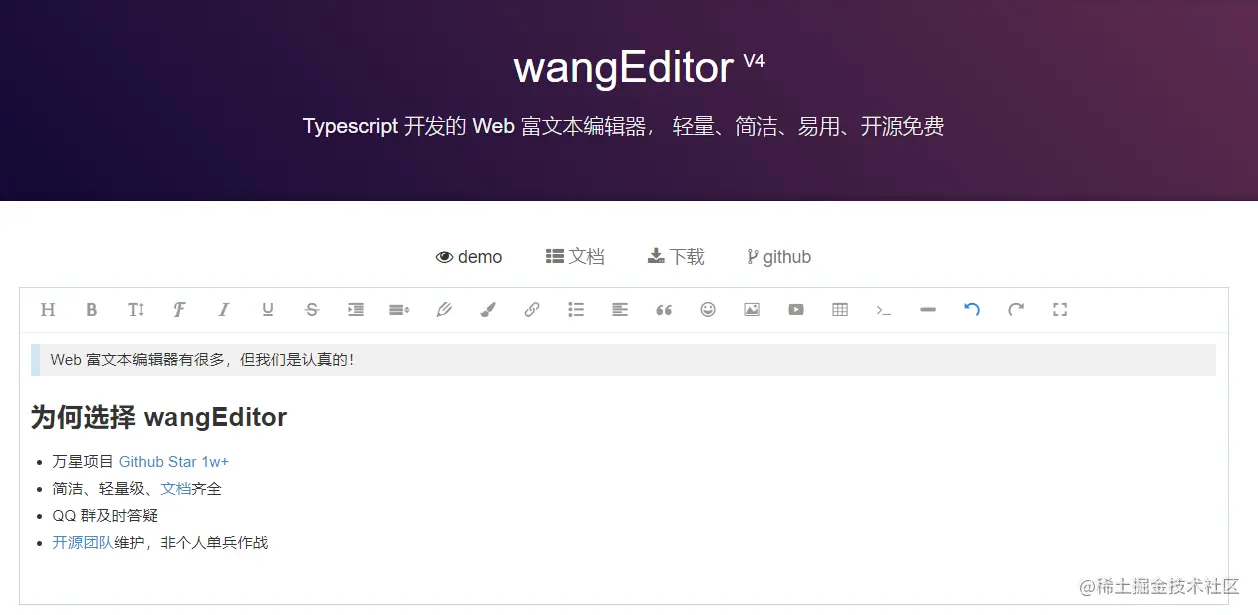This screenshot has width=1258, height=615.
Task: Open the demo nav item
Action: (469, 257)
